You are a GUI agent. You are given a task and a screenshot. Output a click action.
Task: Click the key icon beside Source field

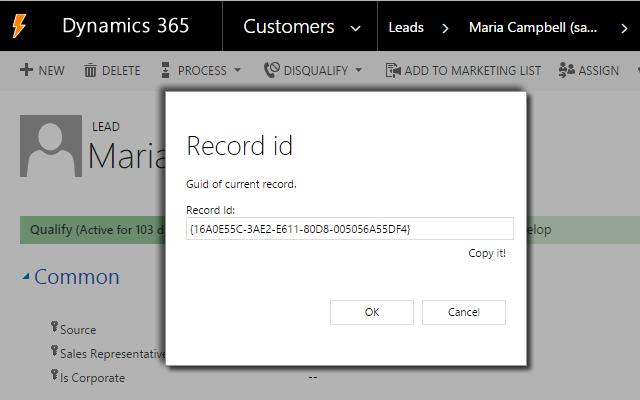pos(54,327)
